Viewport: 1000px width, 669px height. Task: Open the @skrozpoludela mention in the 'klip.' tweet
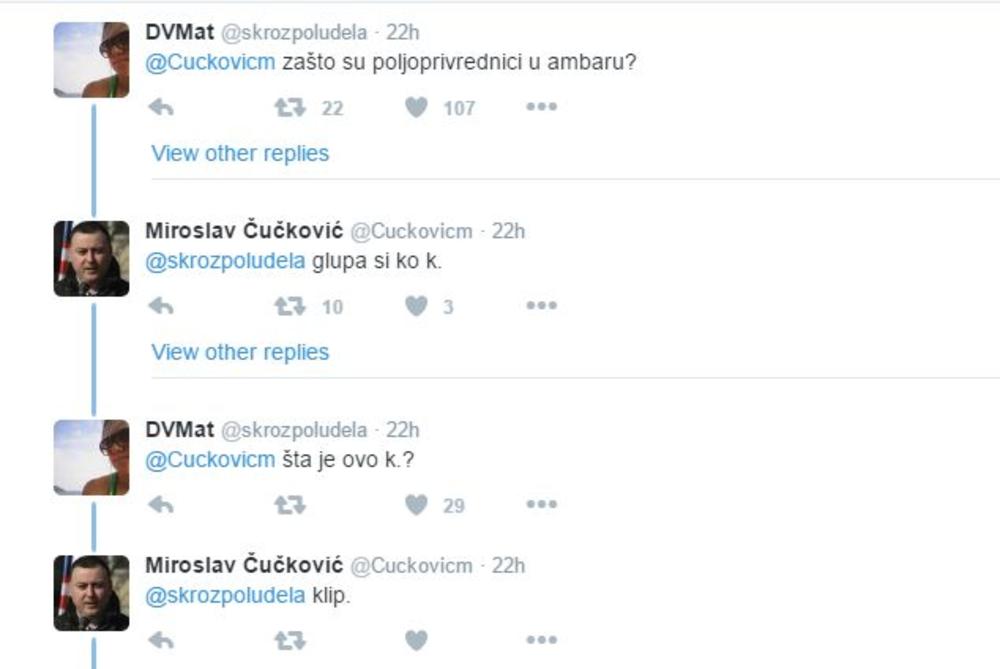(225, 596)
